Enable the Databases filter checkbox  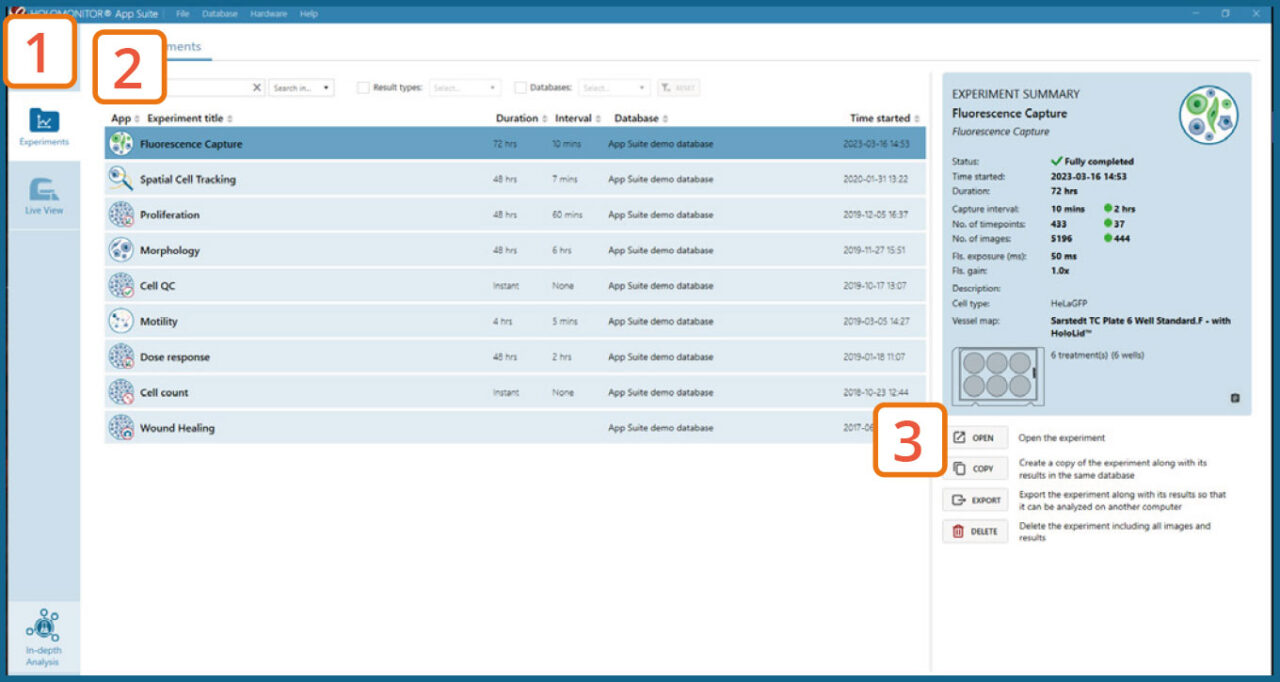(x=521, y=88)
